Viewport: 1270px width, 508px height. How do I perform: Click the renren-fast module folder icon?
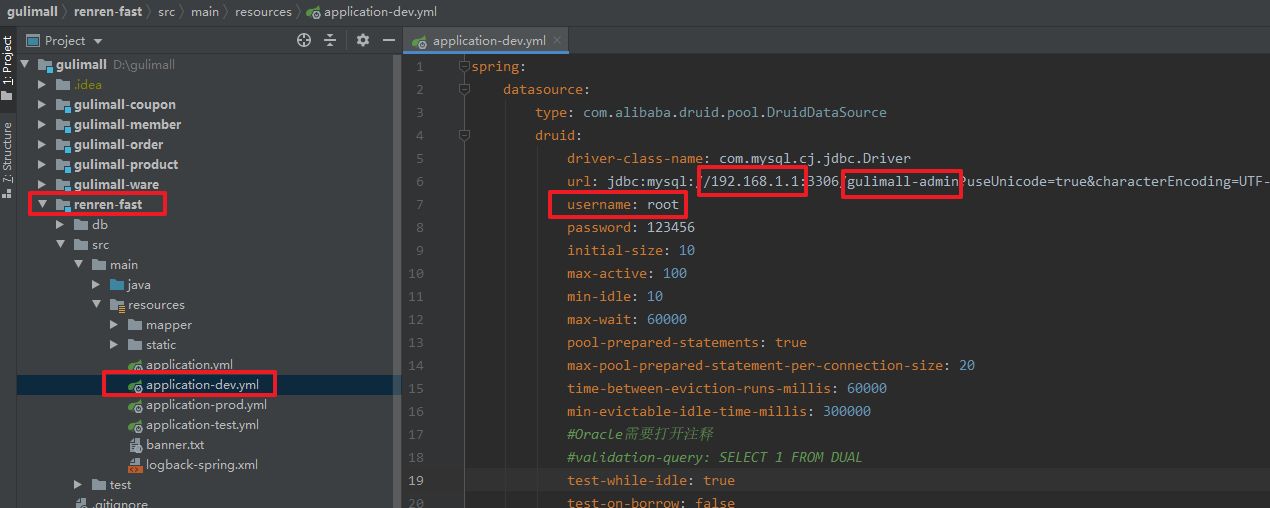point(63,204)
